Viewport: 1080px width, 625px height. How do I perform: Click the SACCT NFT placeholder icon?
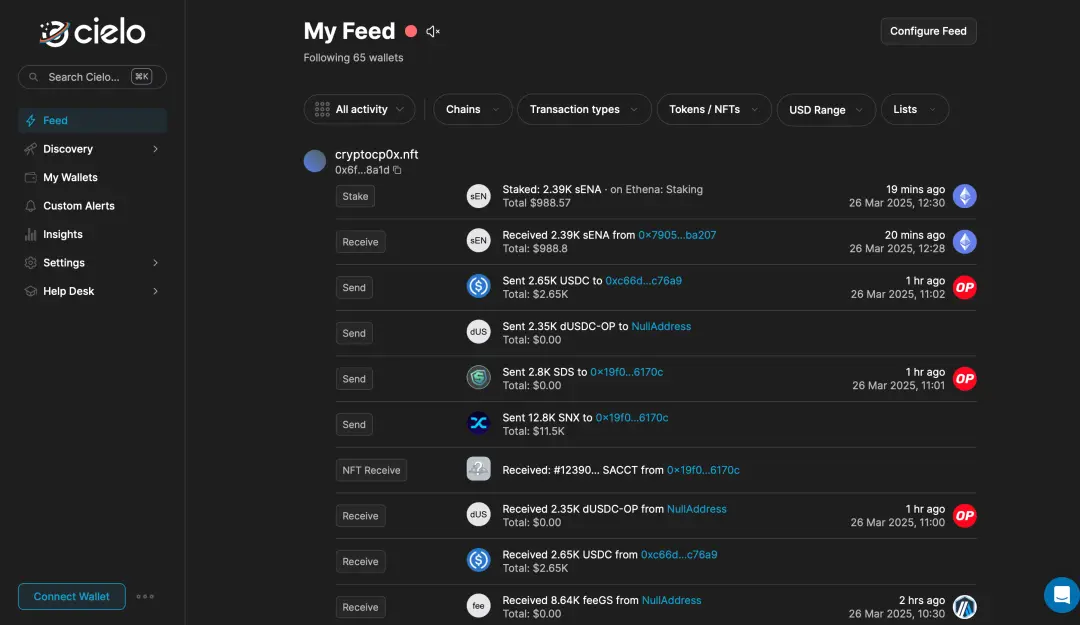(x=478, y=470)
